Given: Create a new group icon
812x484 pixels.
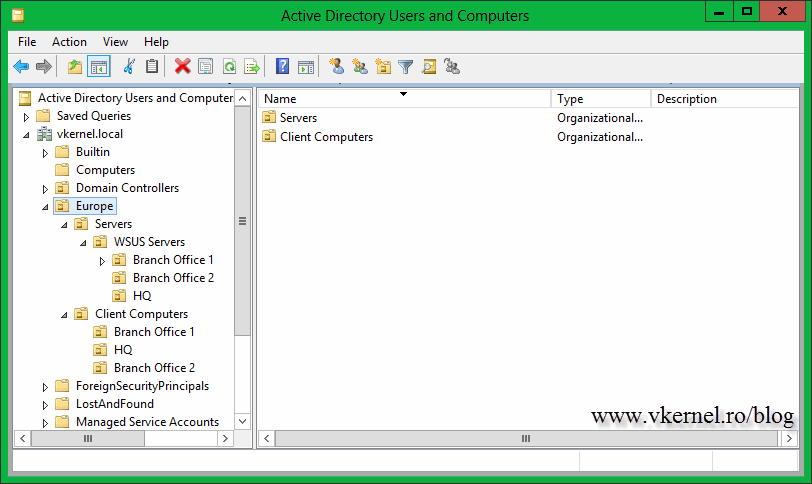Looking at the screenshot, I should (x=360, y=66).
